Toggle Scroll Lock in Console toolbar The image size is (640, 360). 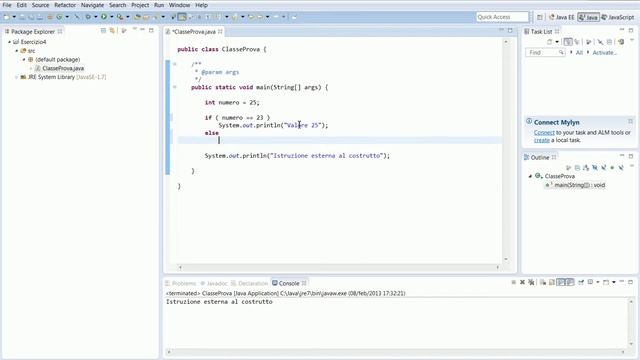(552, 282)
